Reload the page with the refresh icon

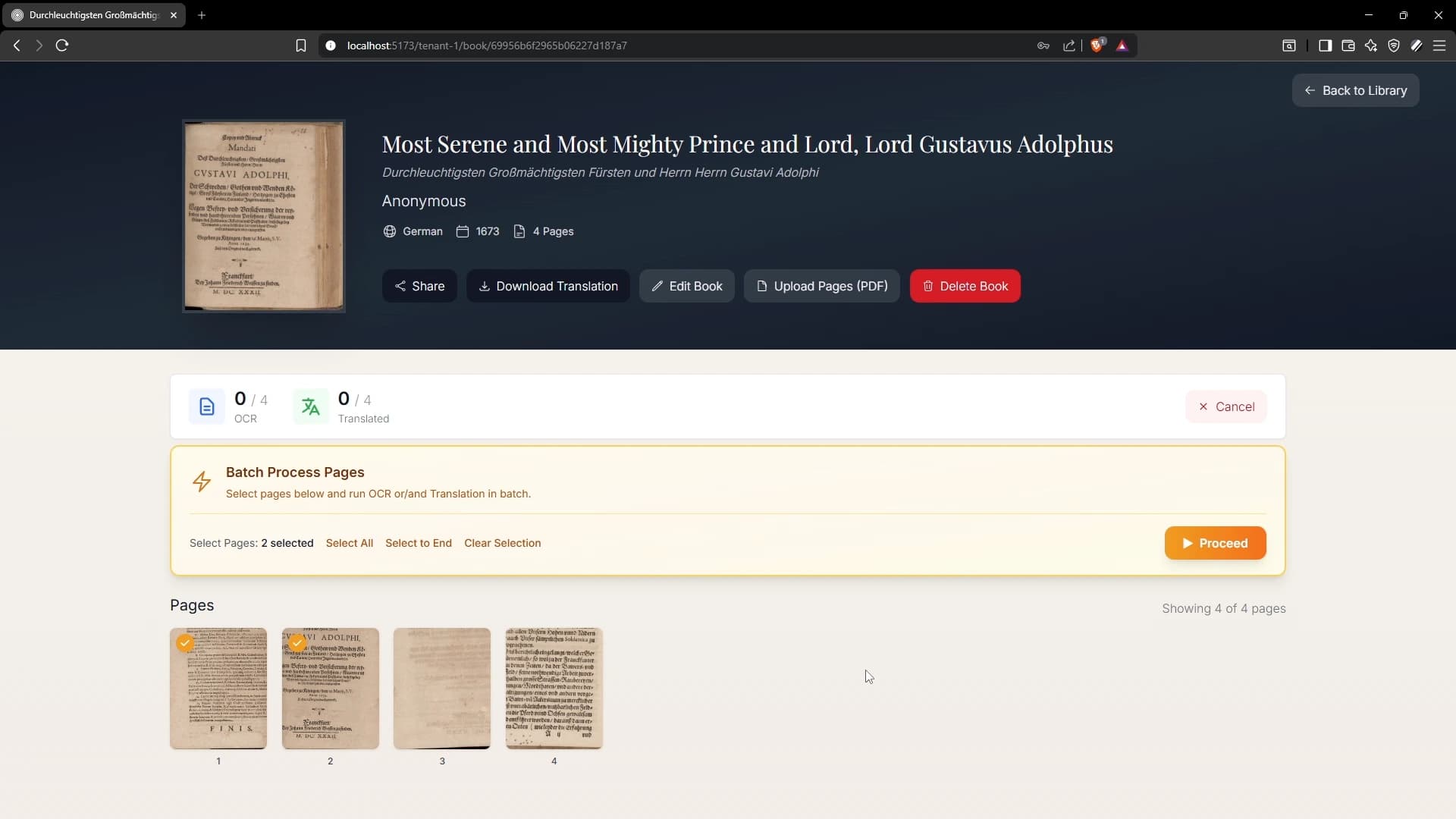point(61,45)
